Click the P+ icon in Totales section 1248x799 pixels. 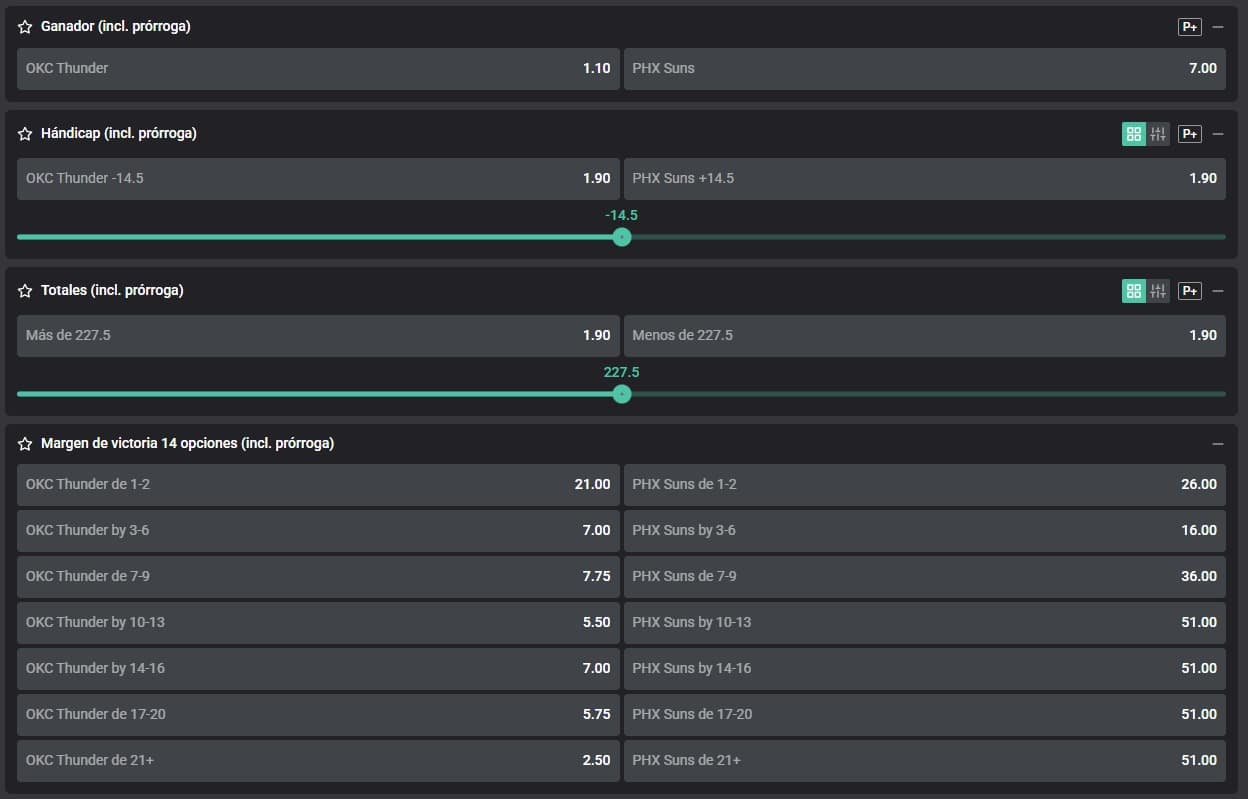(1189, 291)
